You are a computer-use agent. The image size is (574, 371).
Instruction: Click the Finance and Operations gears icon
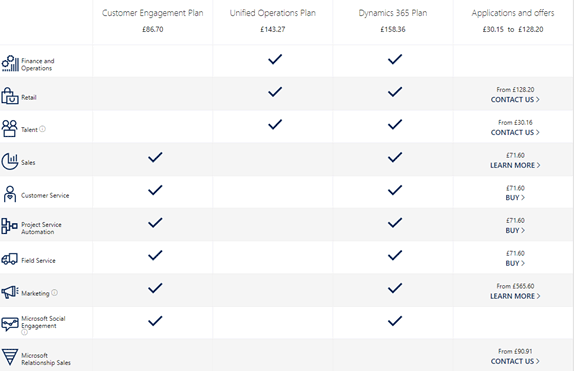(x=10, y=63)
